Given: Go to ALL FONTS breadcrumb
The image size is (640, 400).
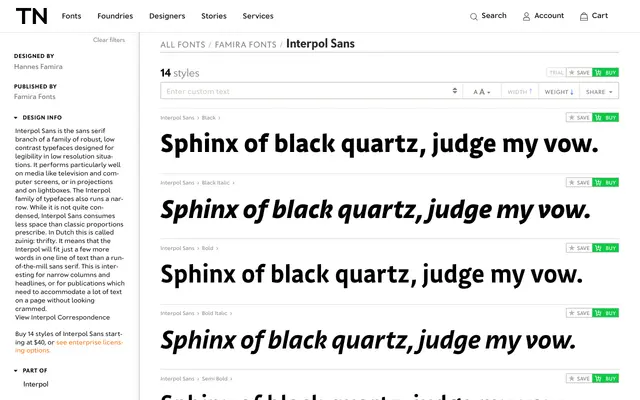Looking at the screenshot, I should 182,44.
